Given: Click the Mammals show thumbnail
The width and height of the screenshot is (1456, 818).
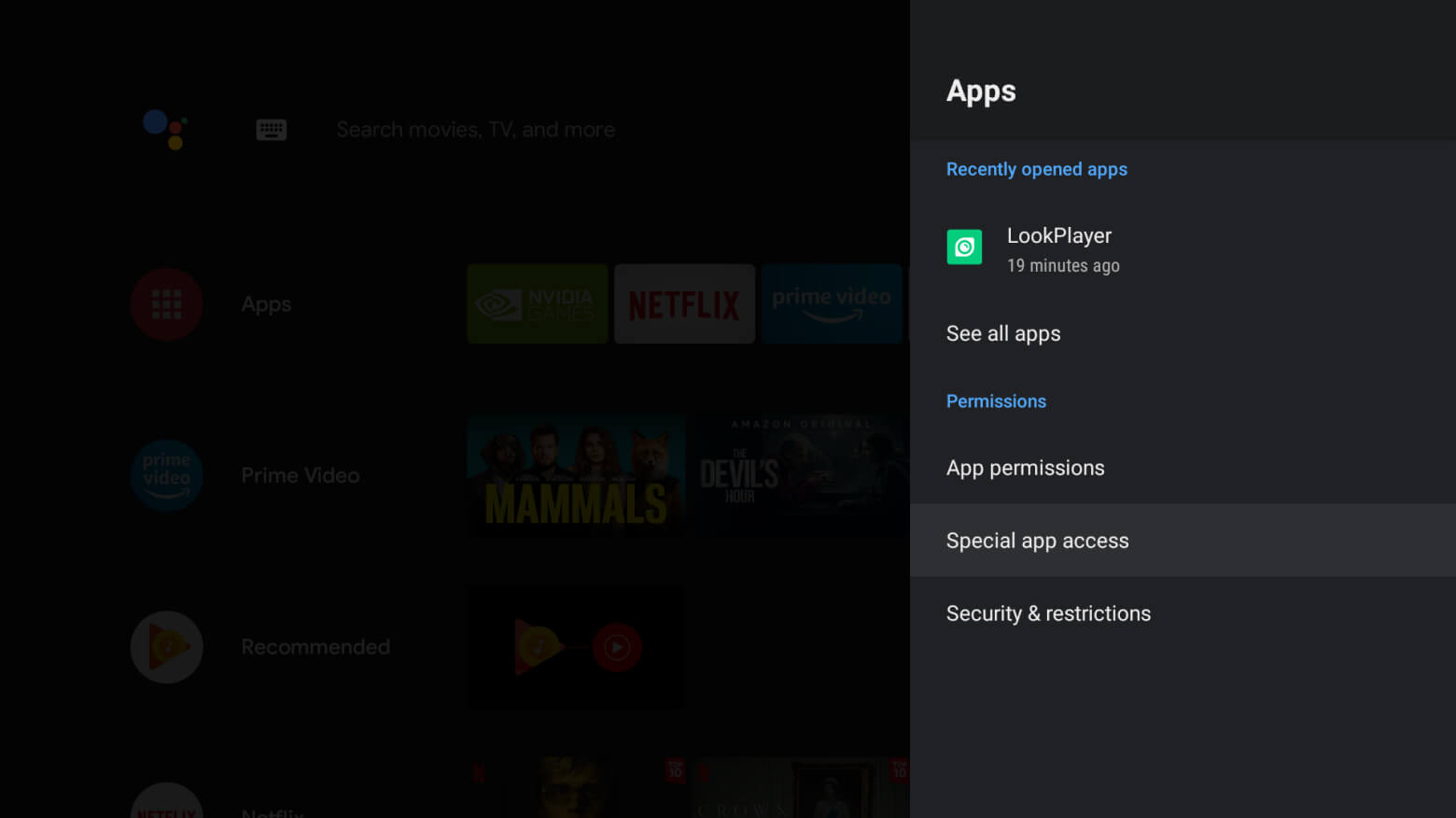Looking at the screenshot, I should (575, 475).
